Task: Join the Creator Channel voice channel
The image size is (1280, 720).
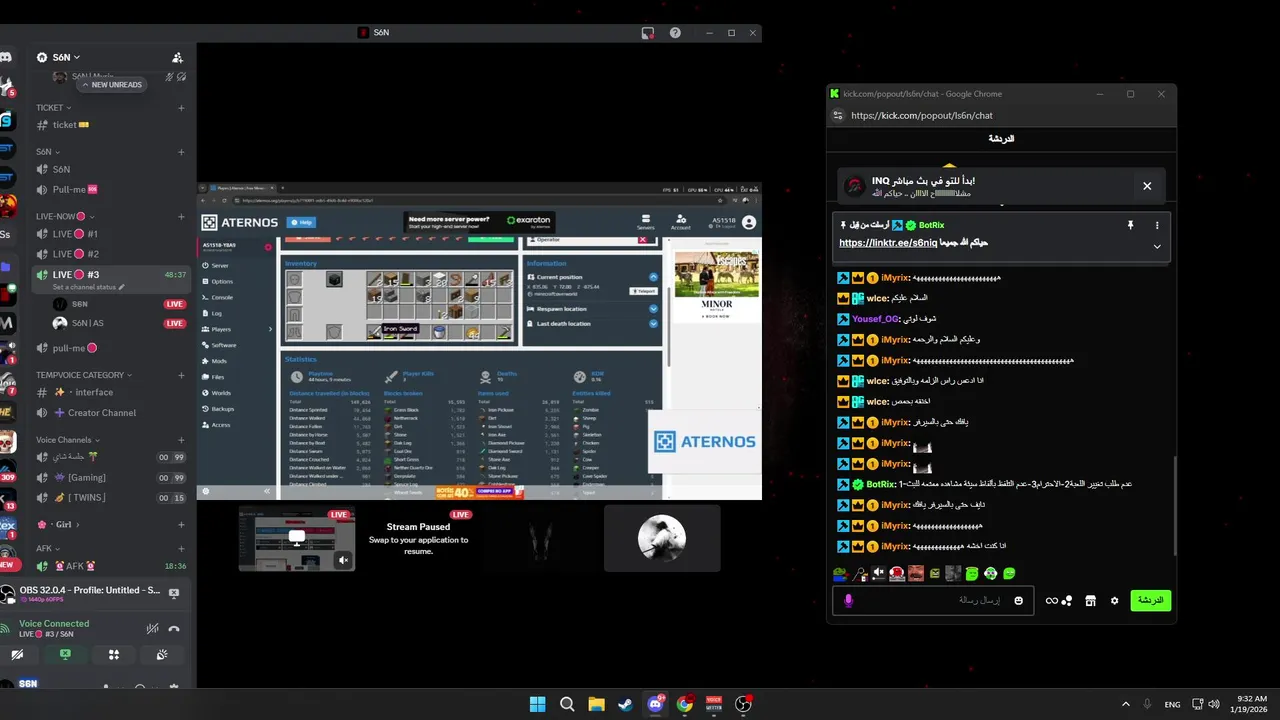Action: click(x=111, y=412)
